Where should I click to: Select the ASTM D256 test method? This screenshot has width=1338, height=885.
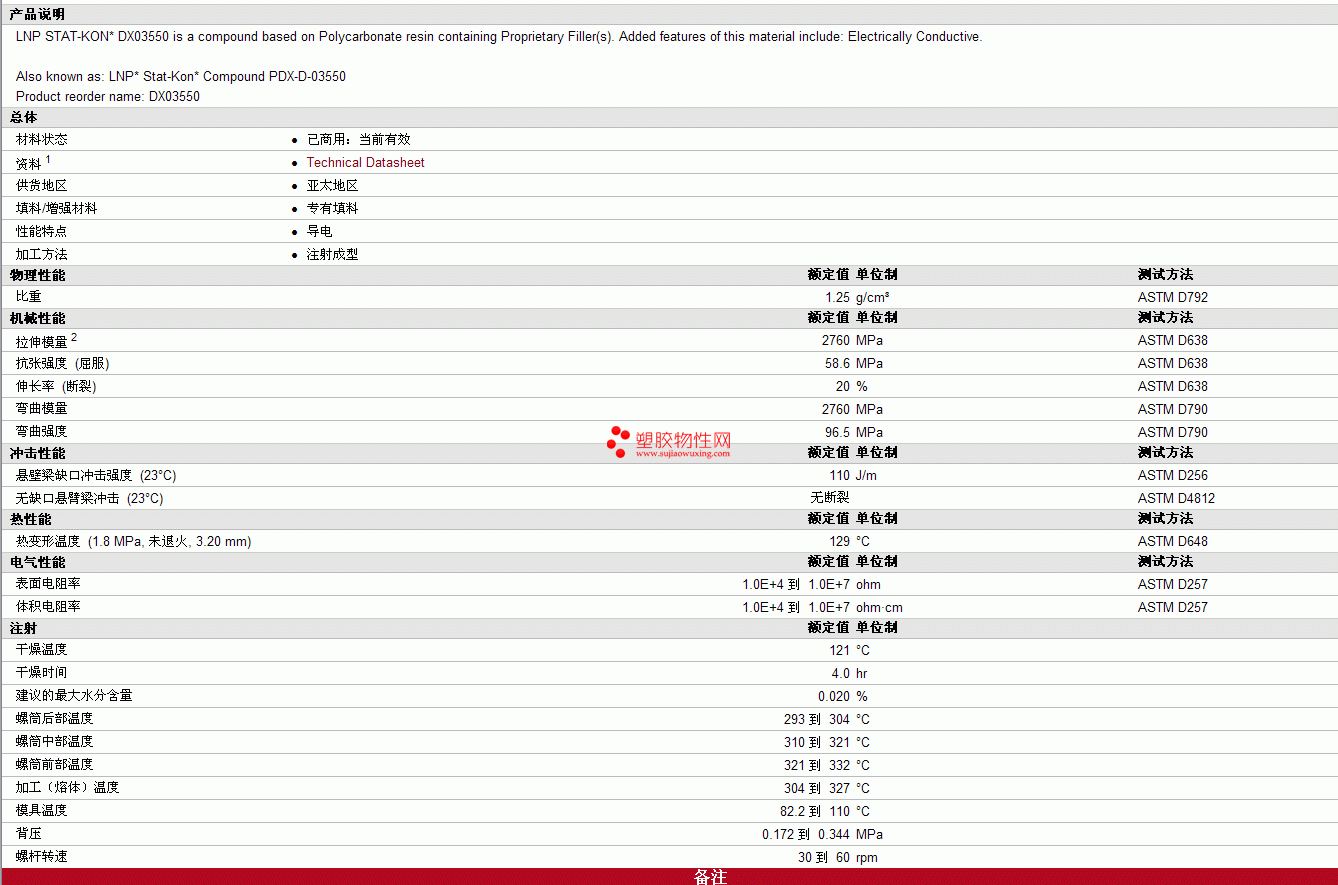pos(1173,475)
